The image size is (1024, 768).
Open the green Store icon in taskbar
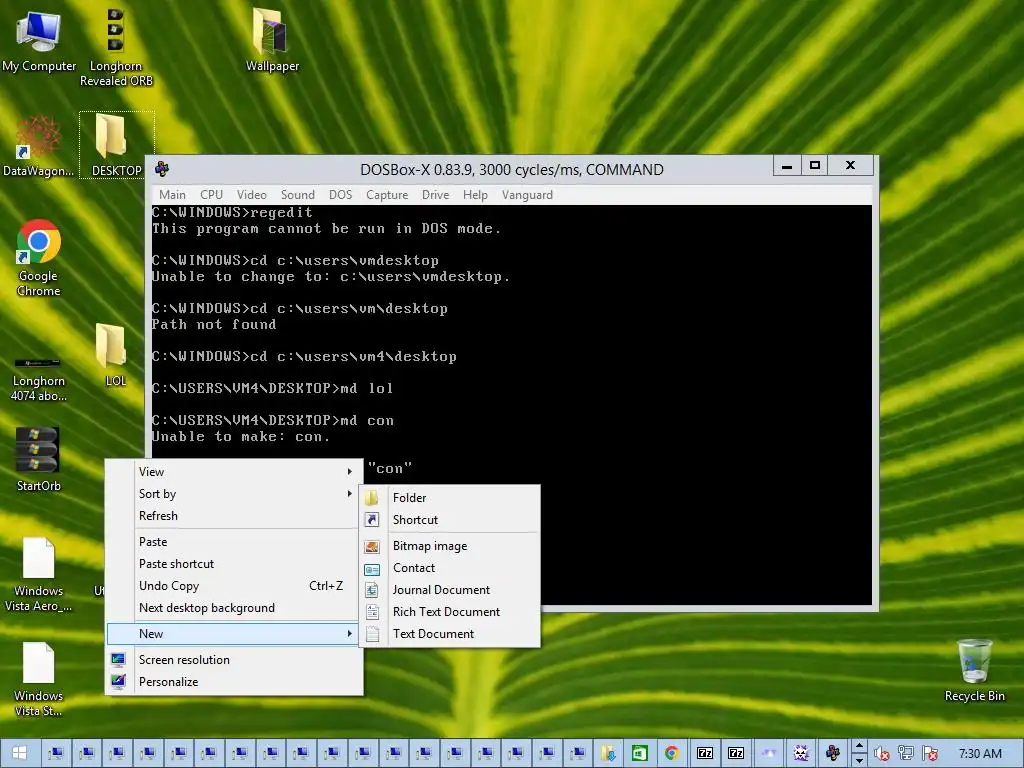tap(640, 753)
